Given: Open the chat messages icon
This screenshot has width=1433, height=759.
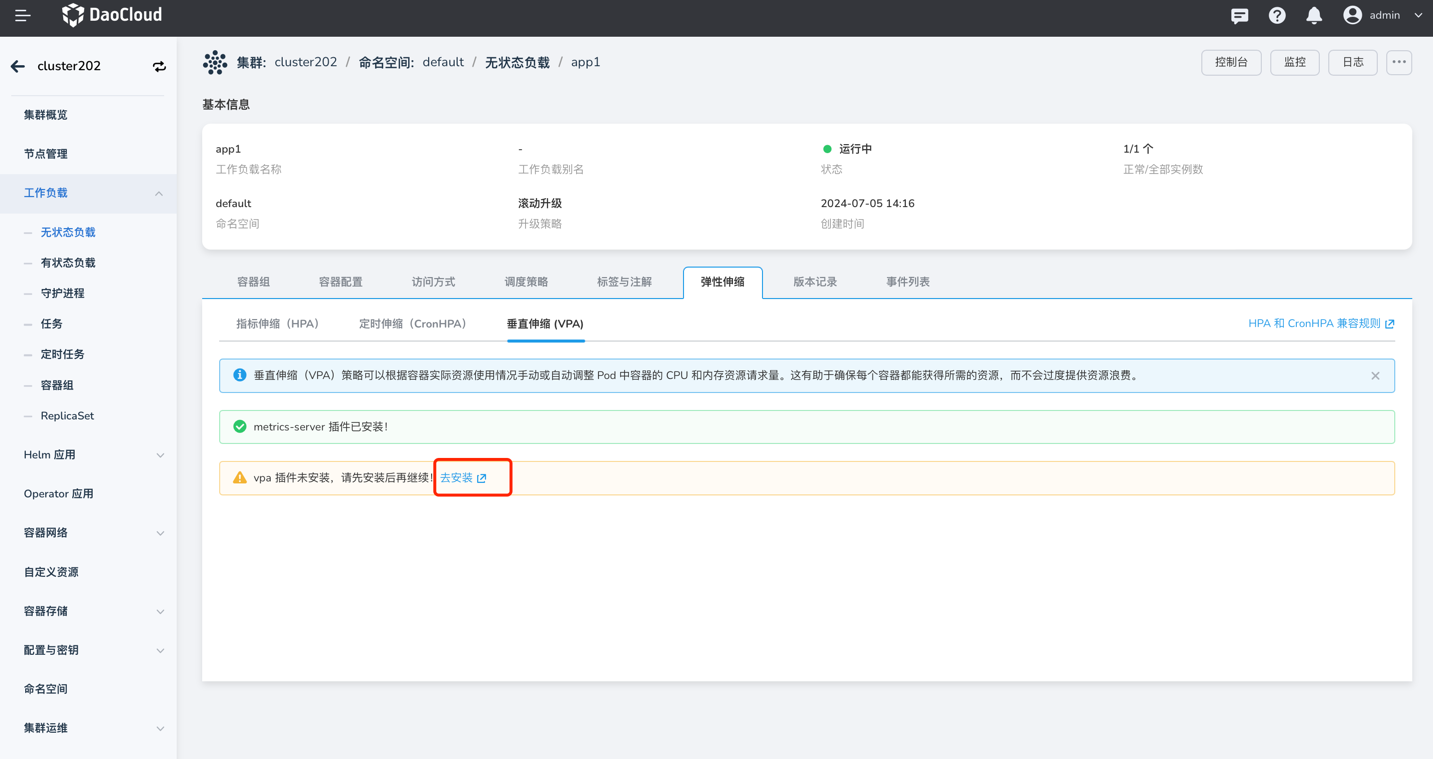Looking at the screenshot, I should click(1239, 15).
